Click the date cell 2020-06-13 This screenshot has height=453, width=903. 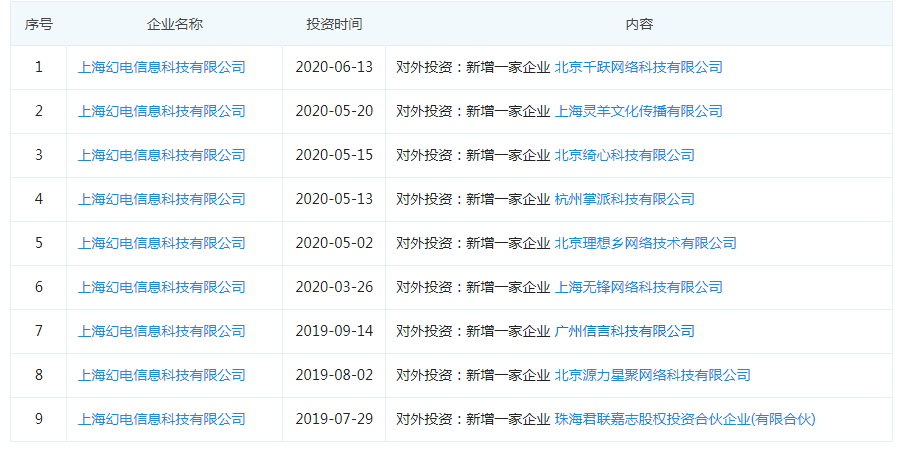point(334,67)
